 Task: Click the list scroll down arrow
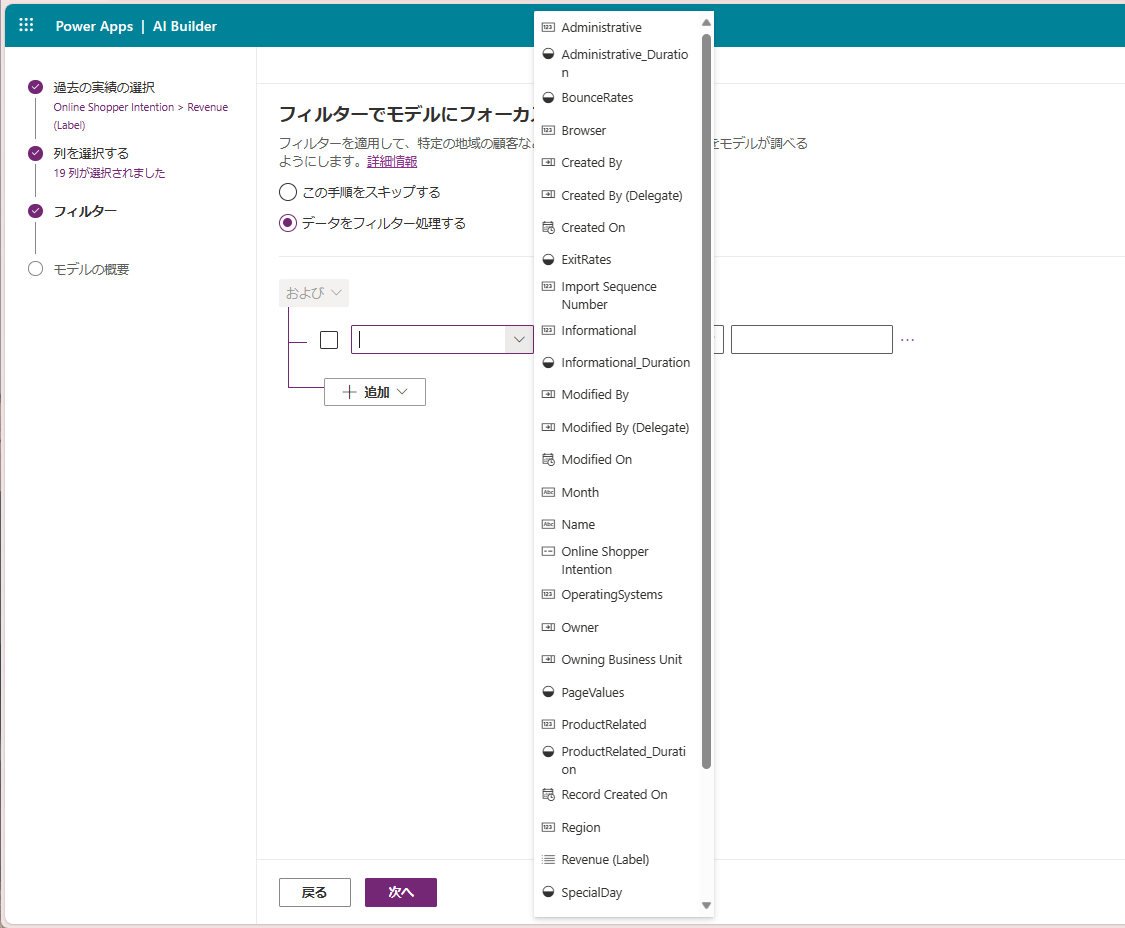(706, 906)
